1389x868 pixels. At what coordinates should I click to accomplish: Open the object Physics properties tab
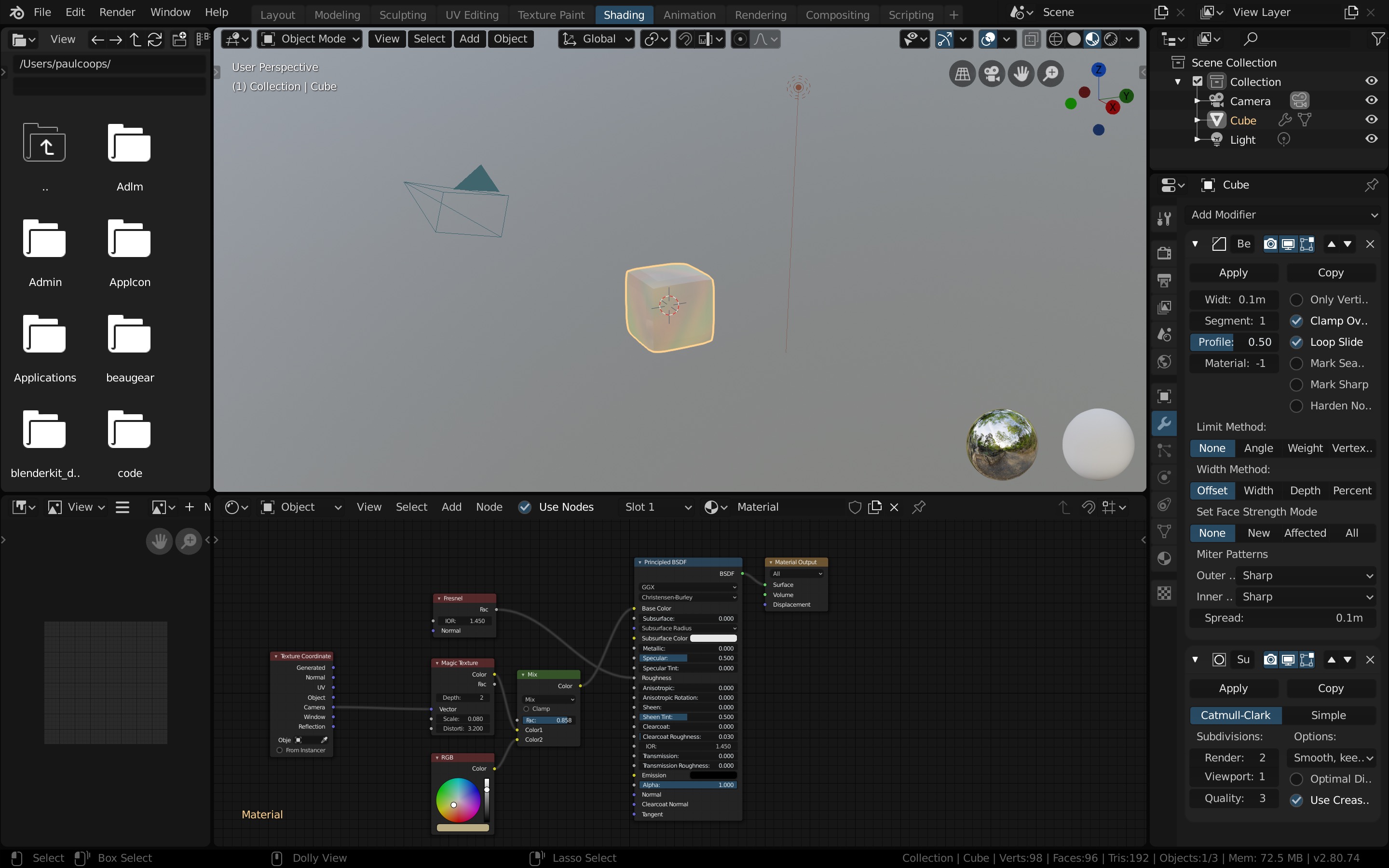tap(1164, 477)
